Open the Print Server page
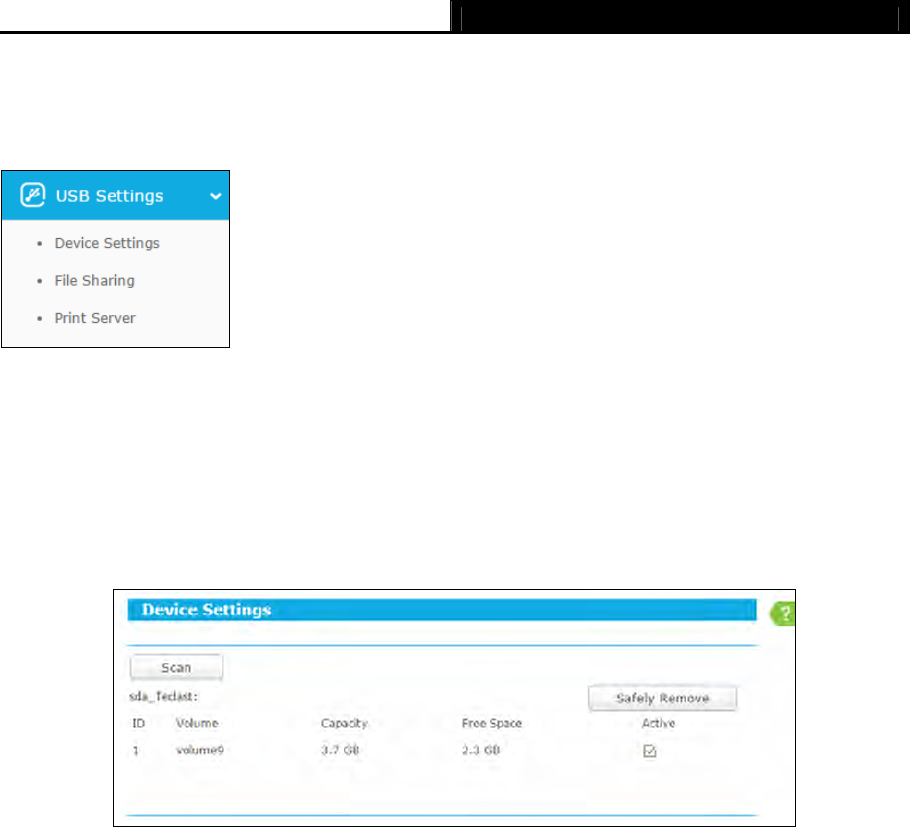 coord(95,318)
